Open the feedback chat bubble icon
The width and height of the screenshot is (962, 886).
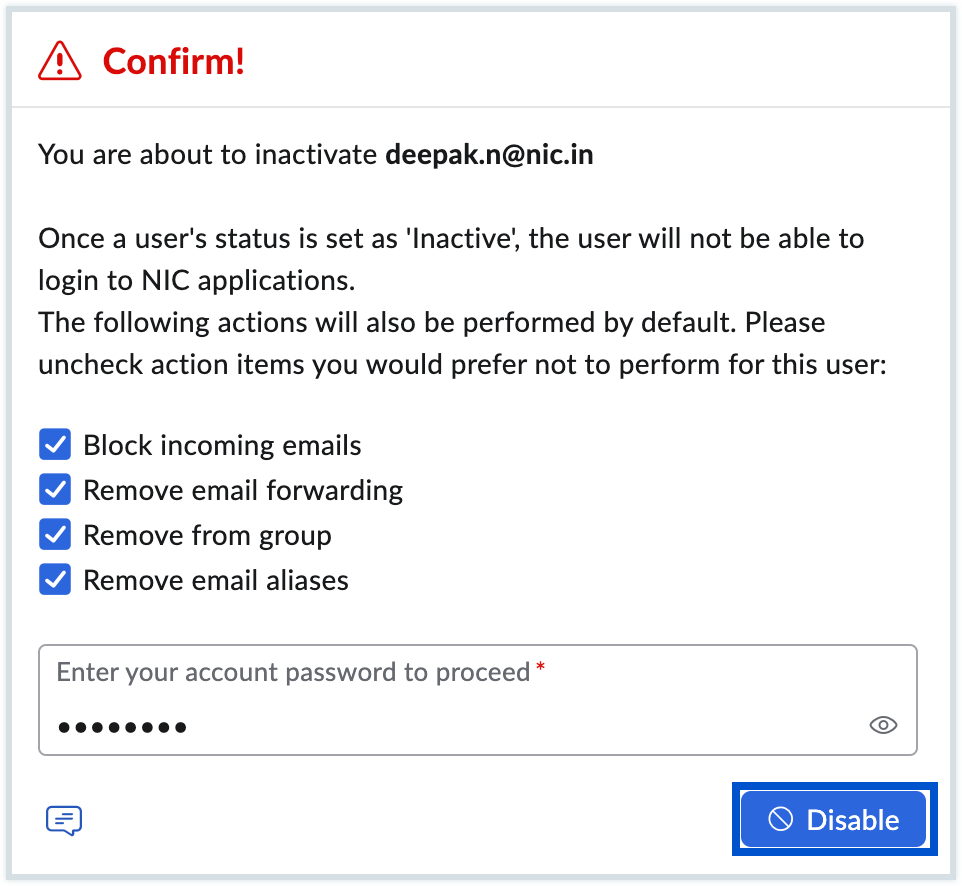point(64,821)
